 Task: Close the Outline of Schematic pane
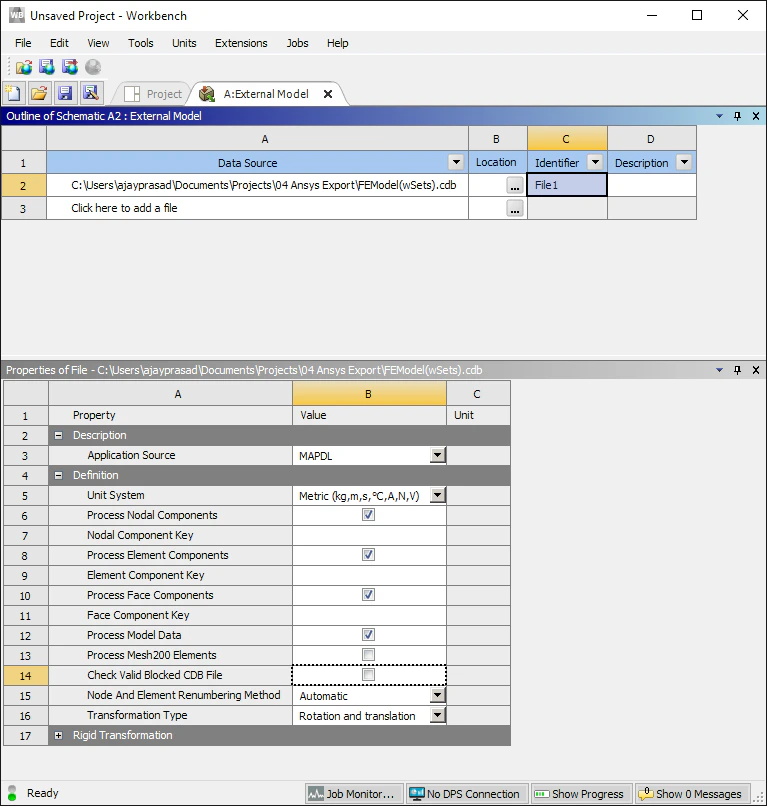[756, 116]
